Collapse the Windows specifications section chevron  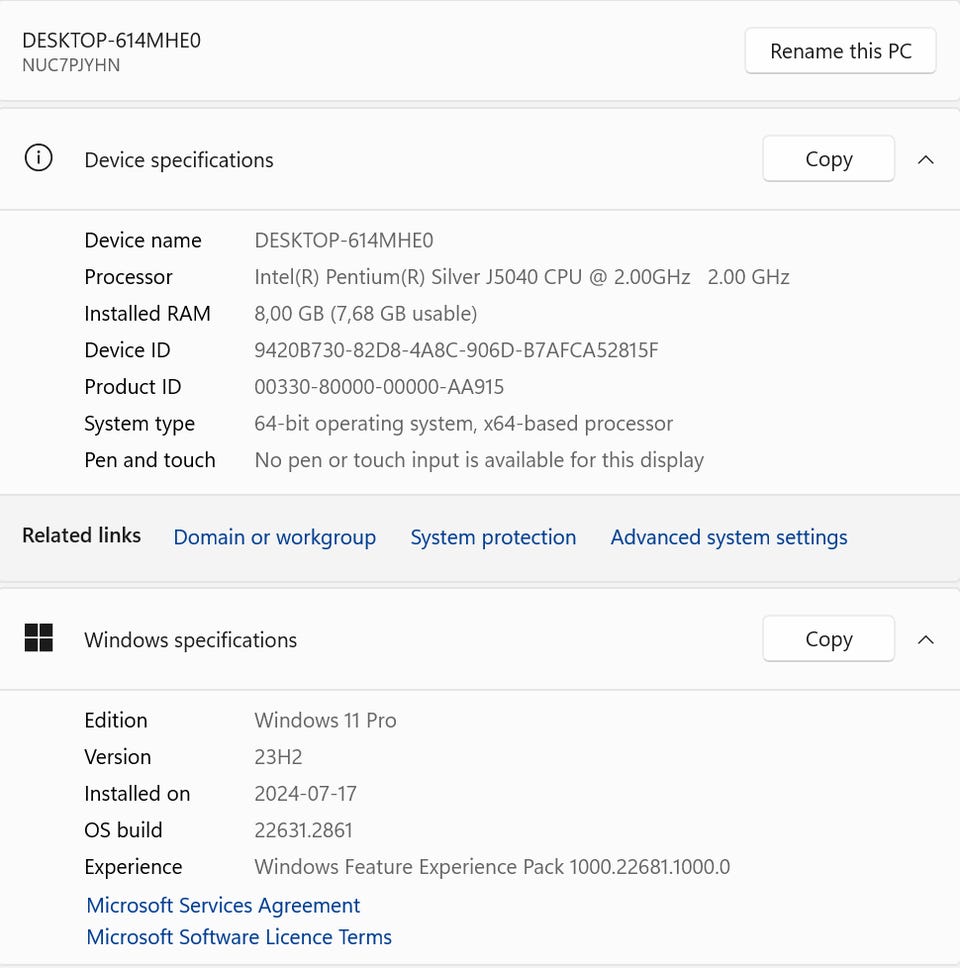tap(926, 639)
